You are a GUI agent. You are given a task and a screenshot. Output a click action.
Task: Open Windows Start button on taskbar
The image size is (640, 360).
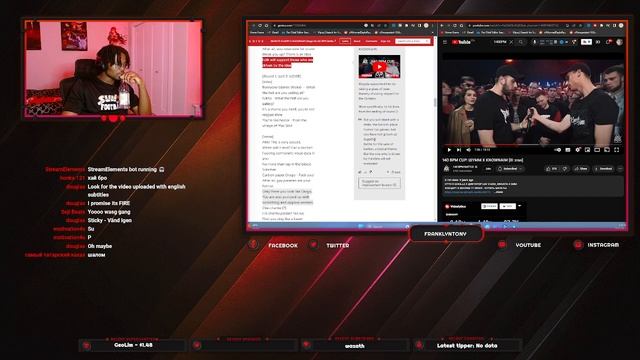click(x=360, y=226)
